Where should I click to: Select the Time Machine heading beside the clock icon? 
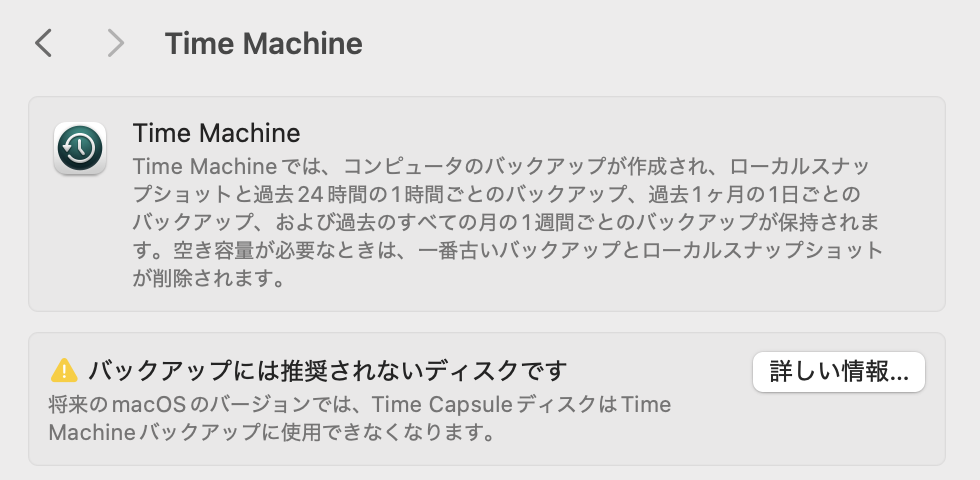[216, 133]
